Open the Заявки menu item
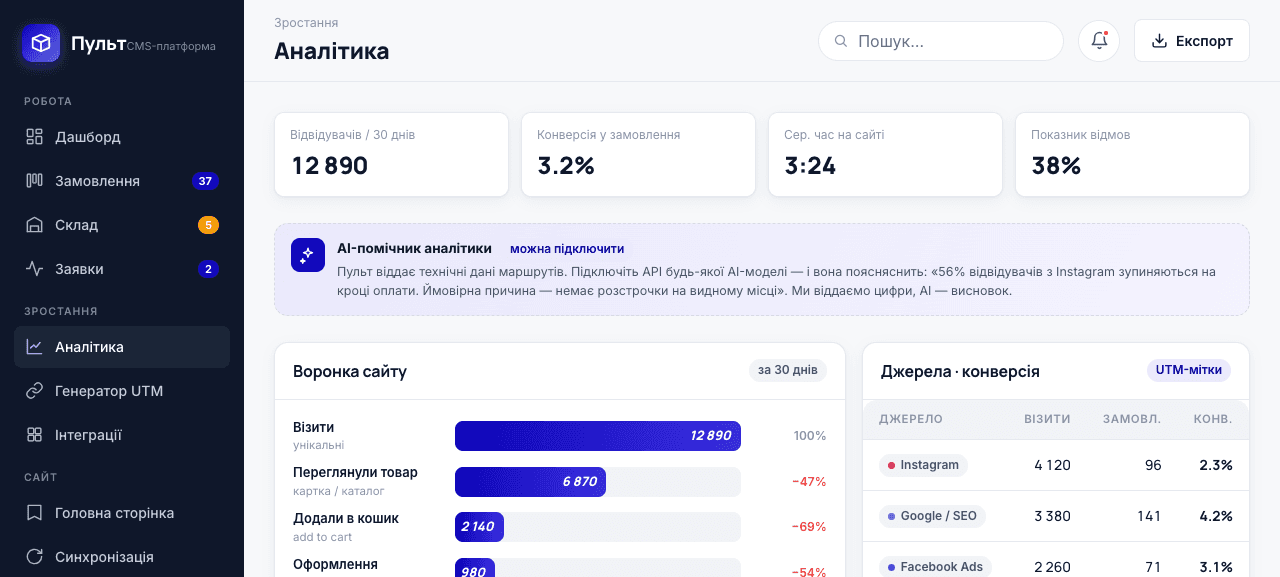Screen dimensions: 1280x577 pos(122,269)
